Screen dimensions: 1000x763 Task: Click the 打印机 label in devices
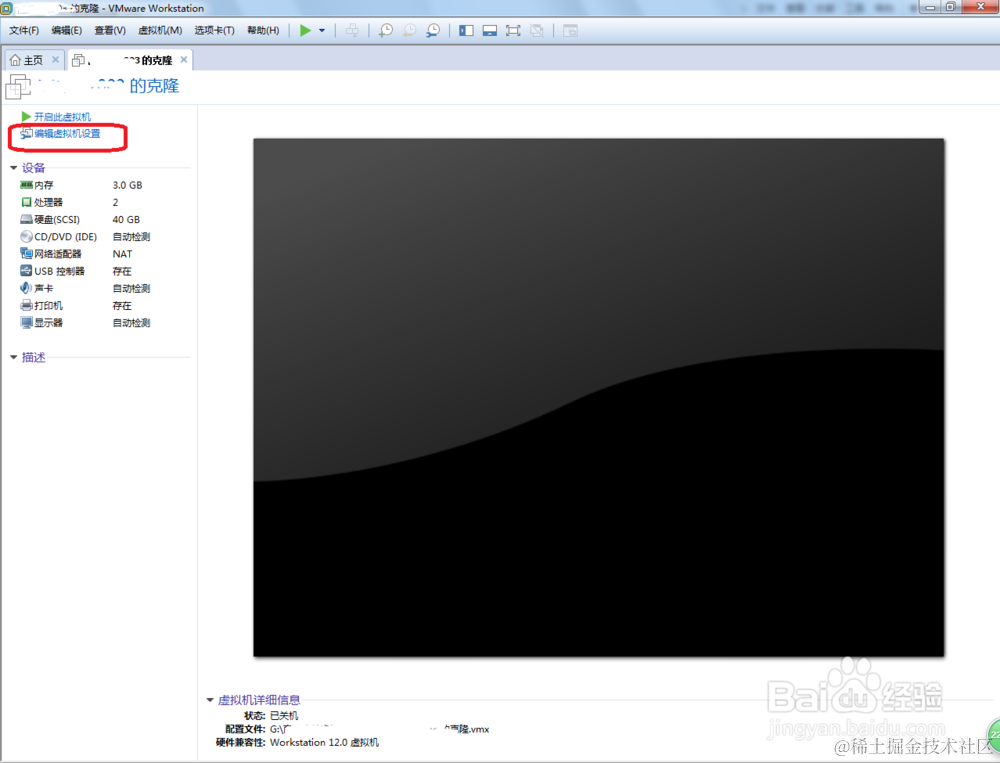48,306
